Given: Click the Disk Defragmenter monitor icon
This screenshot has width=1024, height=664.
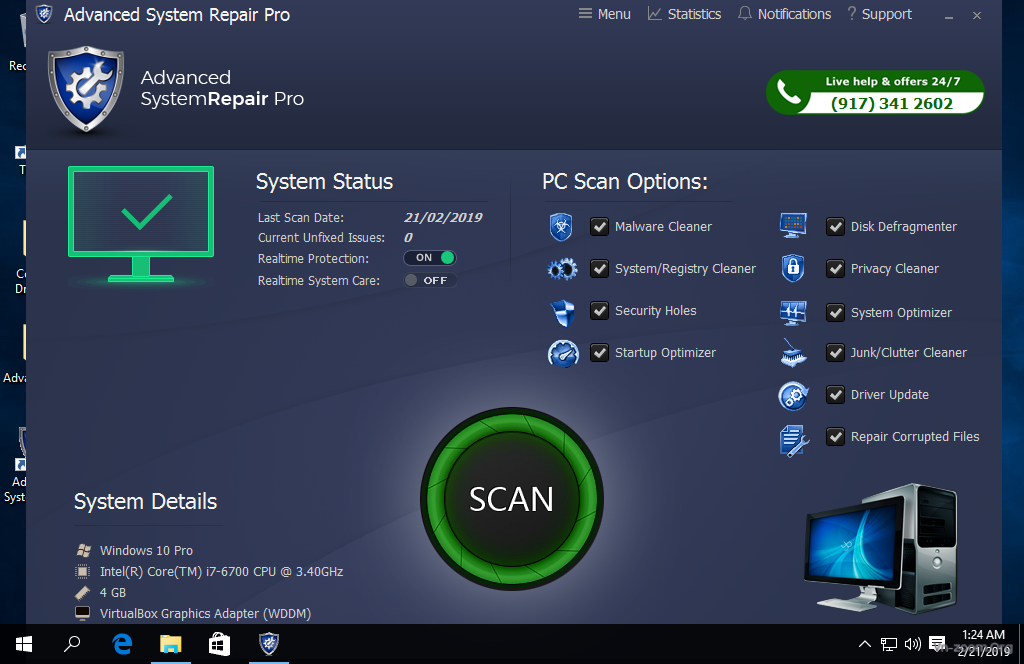Looking at the screenshot, I should click(x=793, y=226).
